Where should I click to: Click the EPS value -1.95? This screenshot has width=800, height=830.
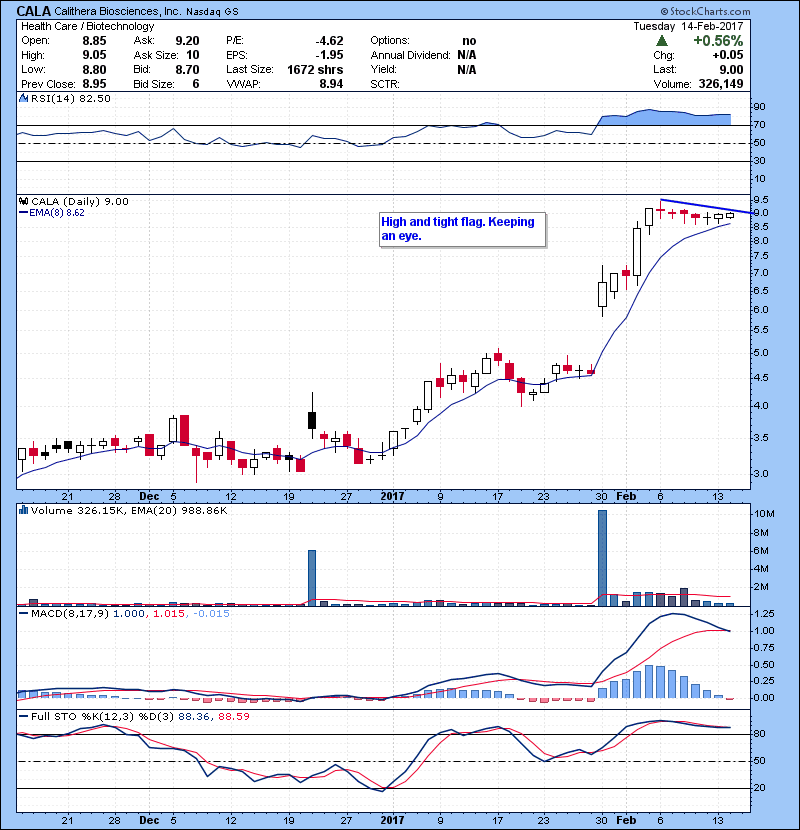coord(329,55)
